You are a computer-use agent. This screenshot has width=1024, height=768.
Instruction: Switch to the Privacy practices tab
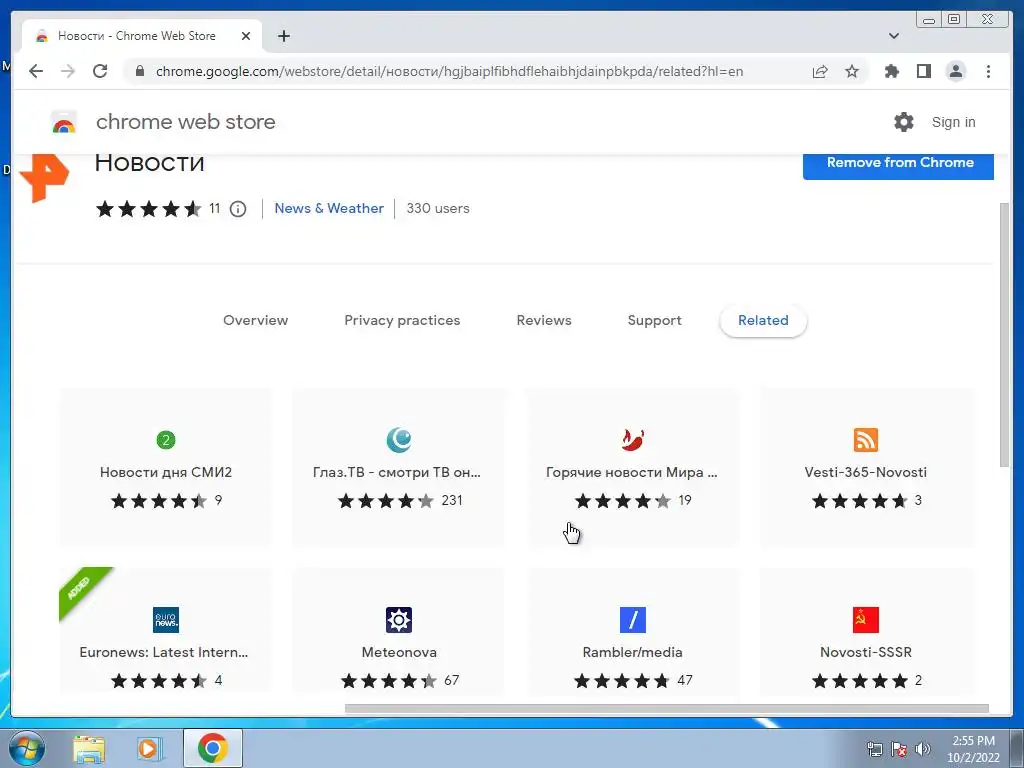coord(402,320)
